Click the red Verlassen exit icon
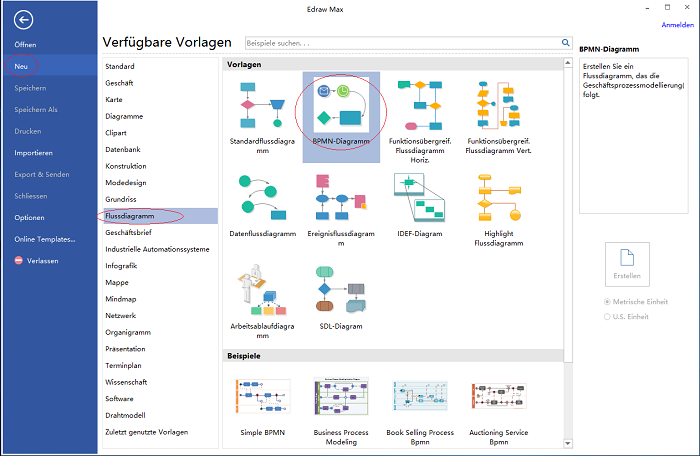Screen dimensions: 700x456 19,260
